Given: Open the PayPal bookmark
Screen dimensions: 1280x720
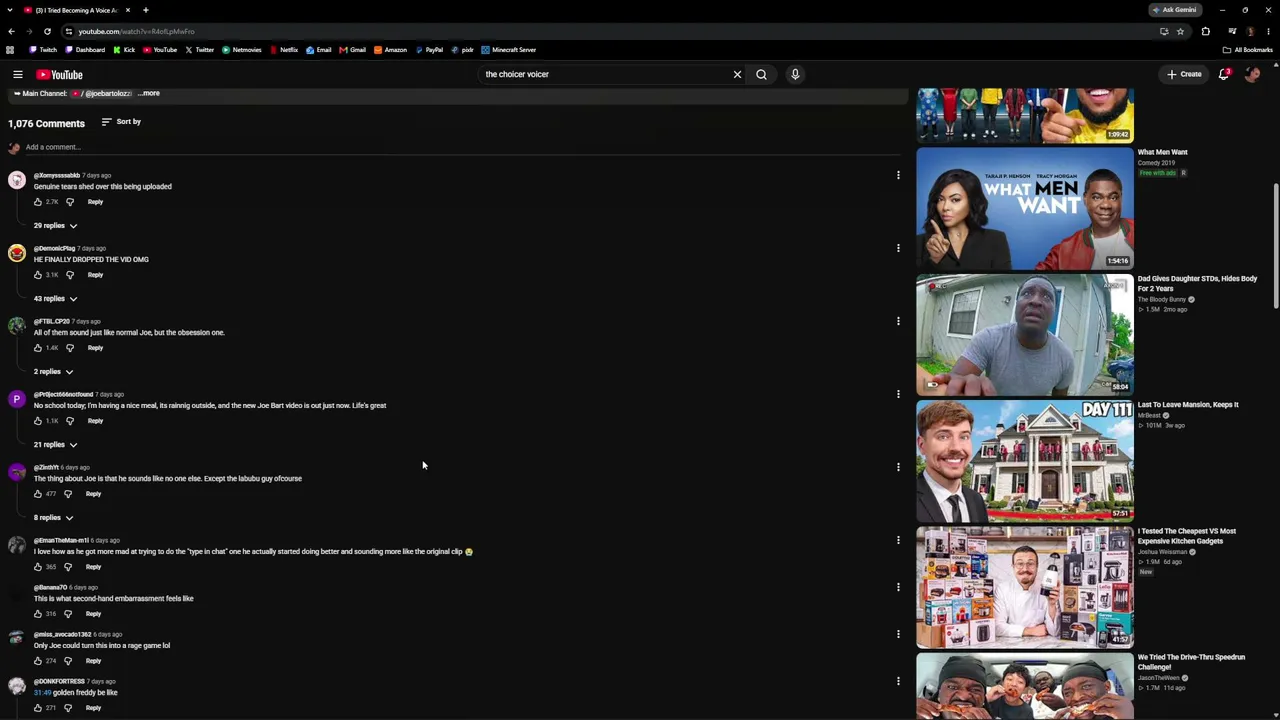Looking at the screenshot, I should click(x=429, y=50).
